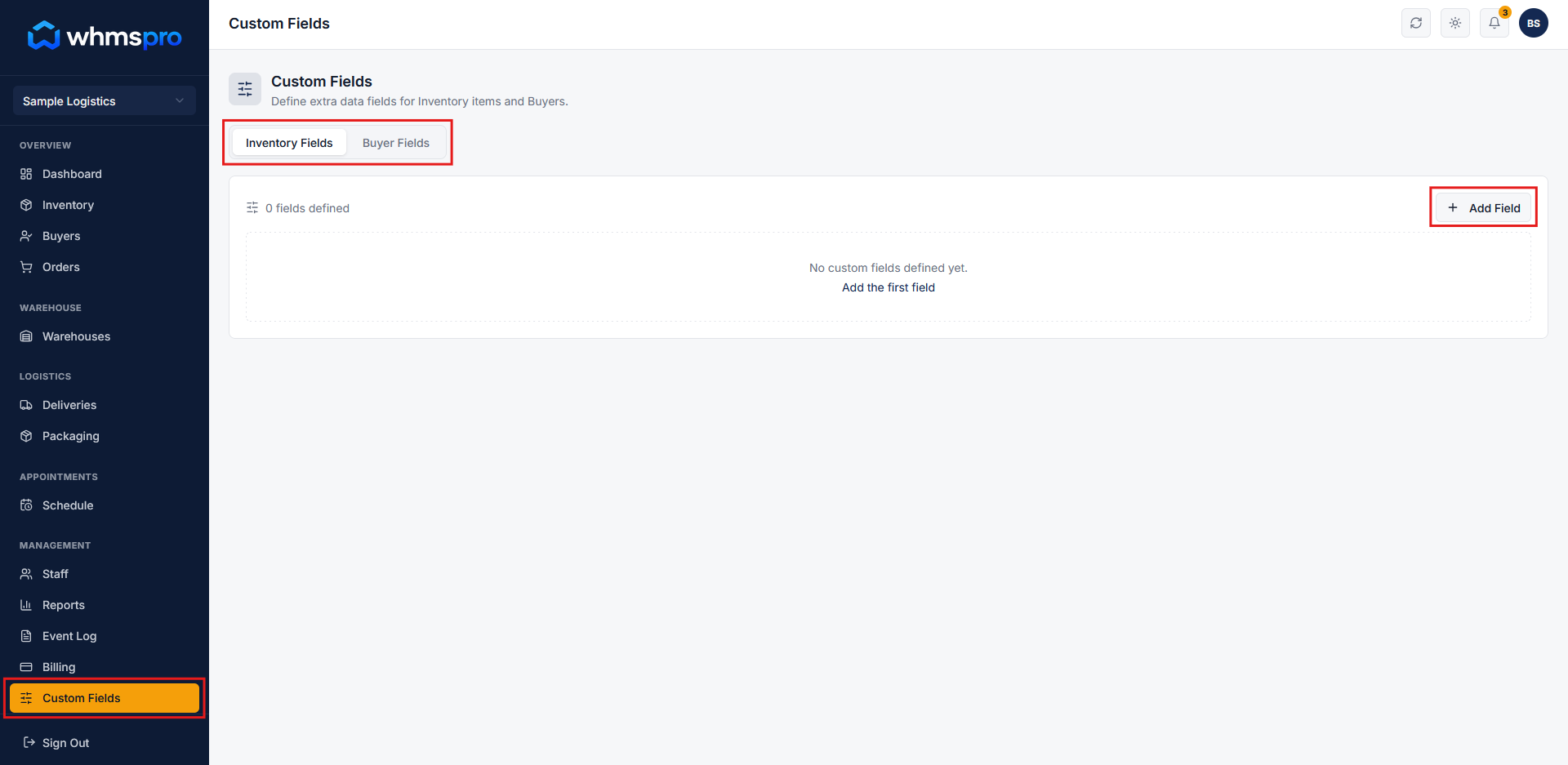Image resolution: width=1568 pixels, height=765 pixels.
Task: Click the notification count badge 3
Action: tap(1505, 12)
